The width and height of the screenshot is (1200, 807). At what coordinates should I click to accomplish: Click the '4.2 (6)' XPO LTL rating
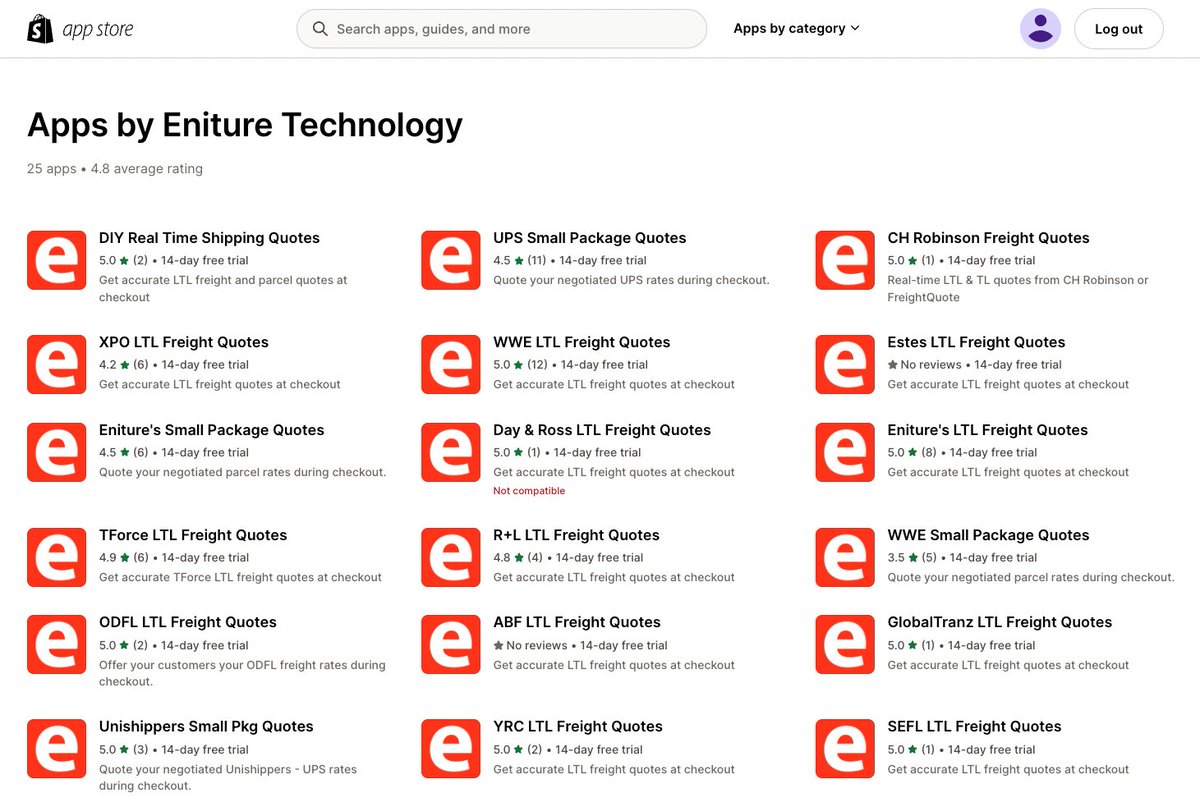coord(124,364)
